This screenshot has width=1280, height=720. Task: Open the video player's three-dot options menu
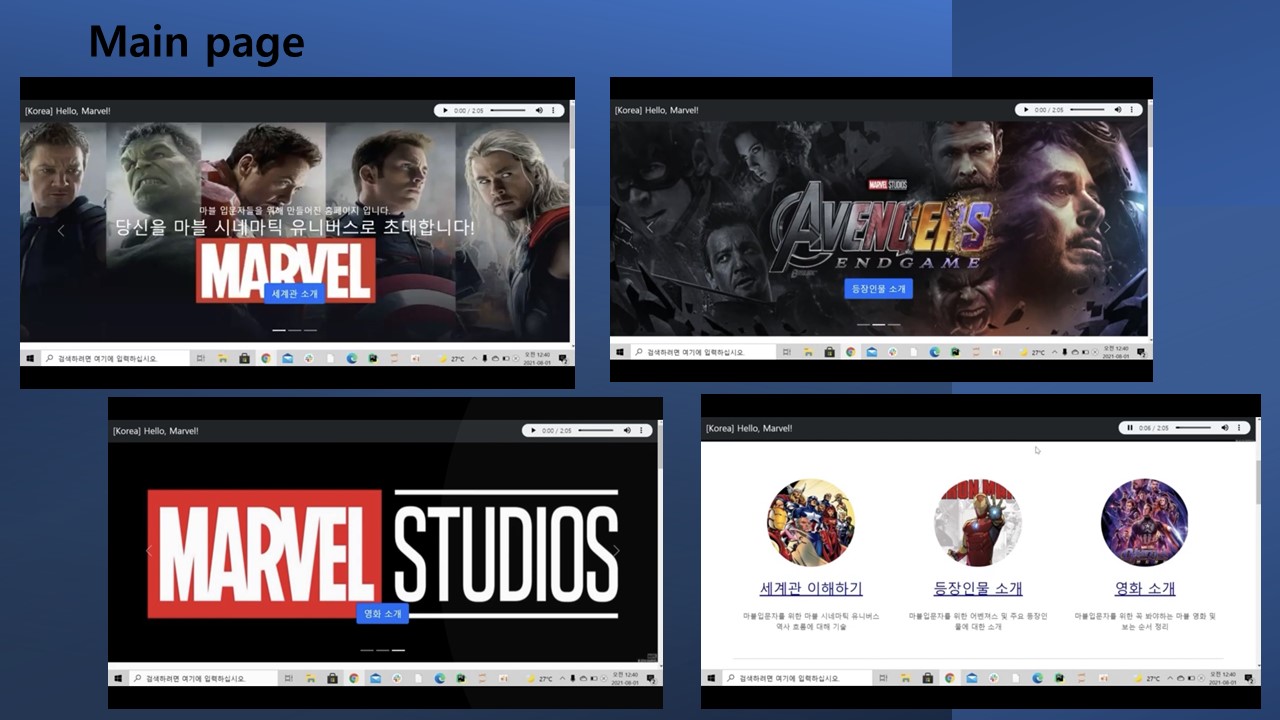[553, 110]
